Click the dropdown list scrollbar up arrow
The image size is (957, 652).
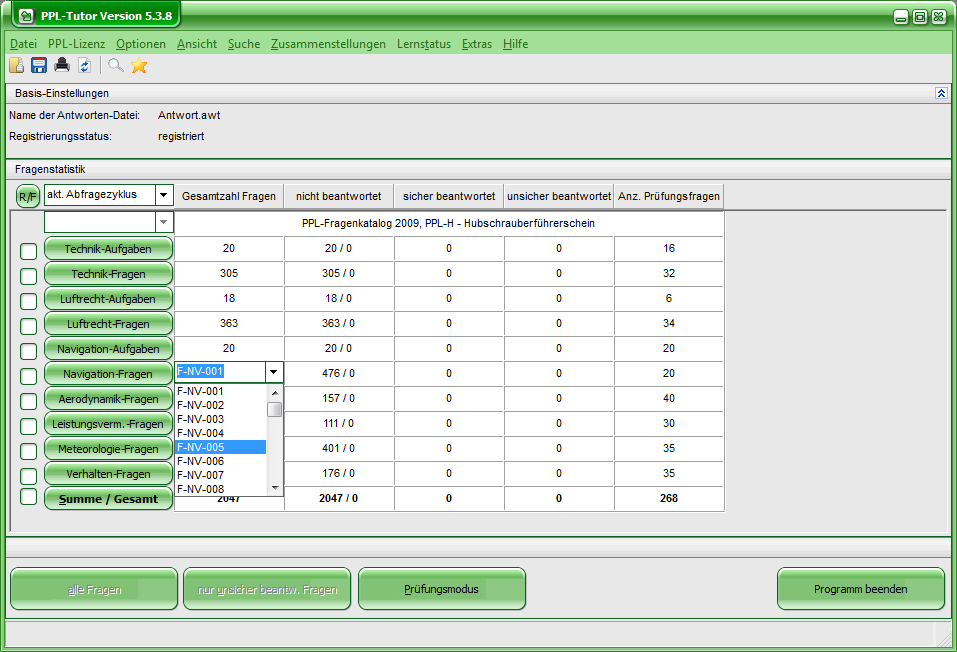(x=275, y=393)
